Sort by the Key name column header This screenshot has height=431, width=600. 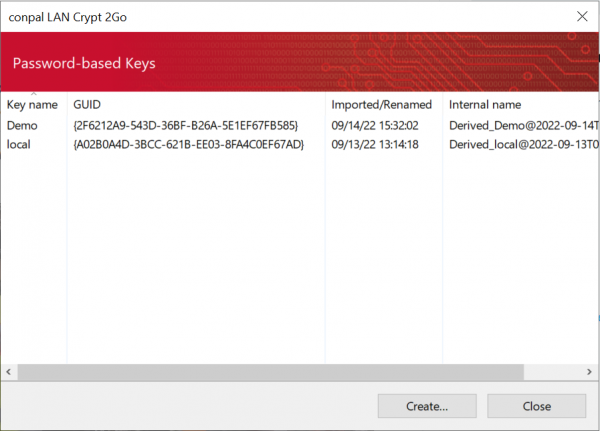pos(34,104)
